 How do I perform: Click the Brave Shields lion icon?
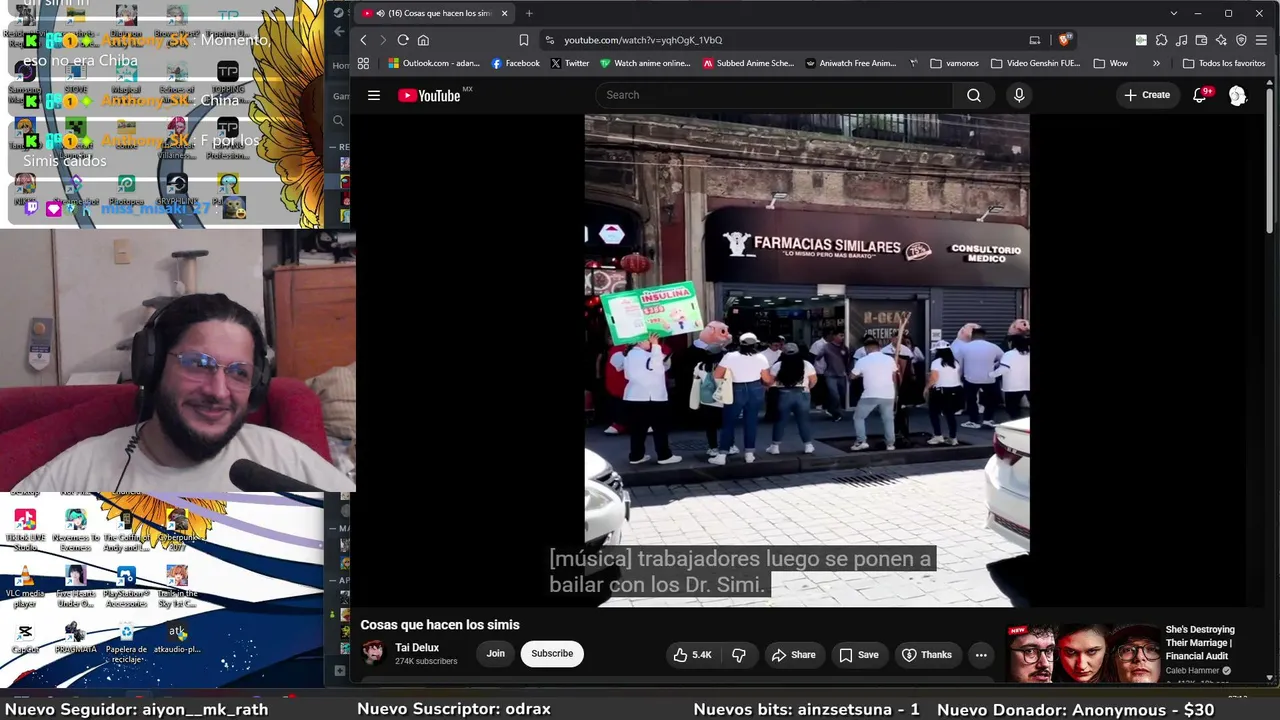pyautogui.click(x=1065, y=40)
